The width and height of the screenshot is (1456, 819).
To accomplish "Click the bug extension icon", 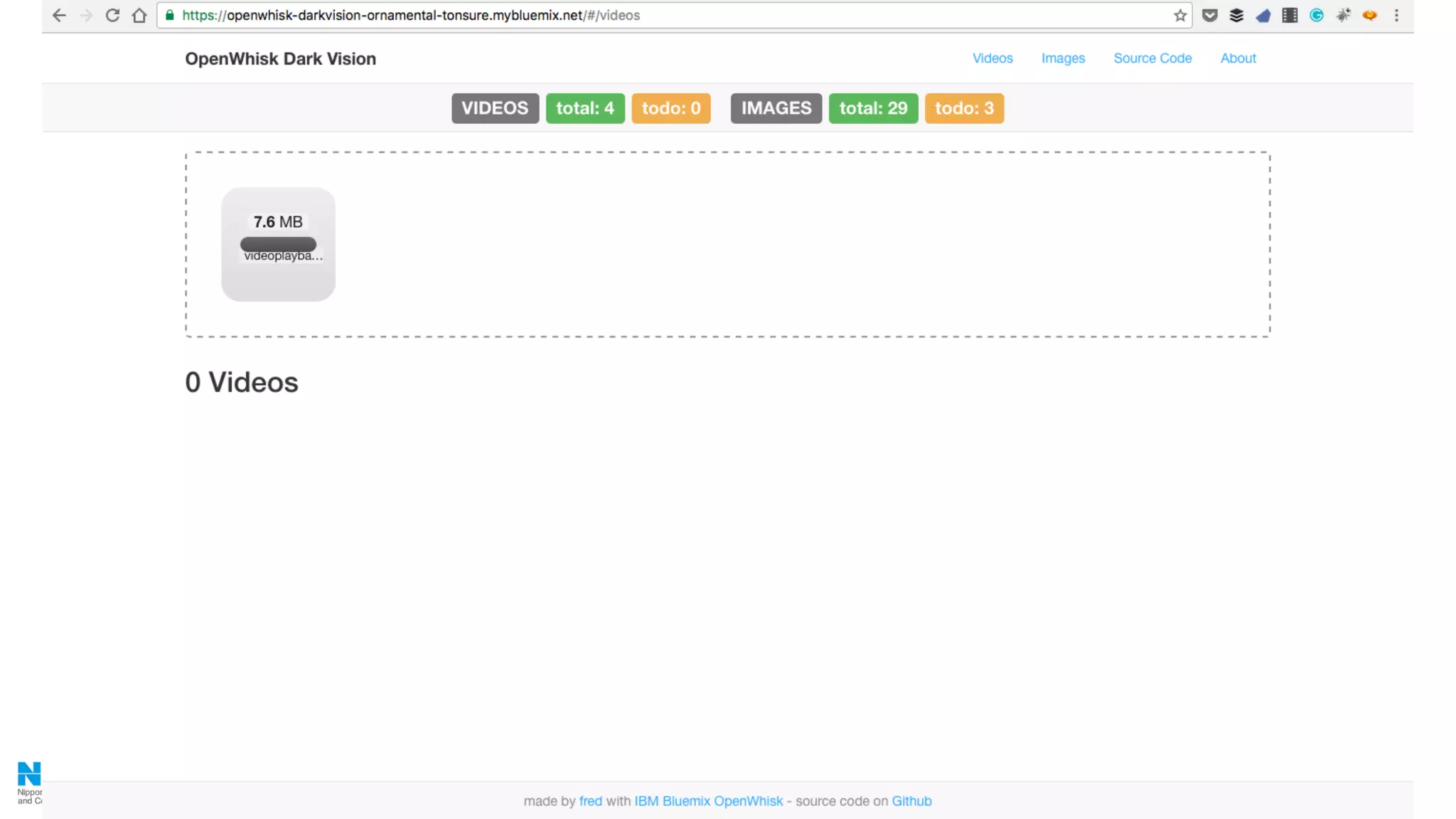I will point(1343,15).
